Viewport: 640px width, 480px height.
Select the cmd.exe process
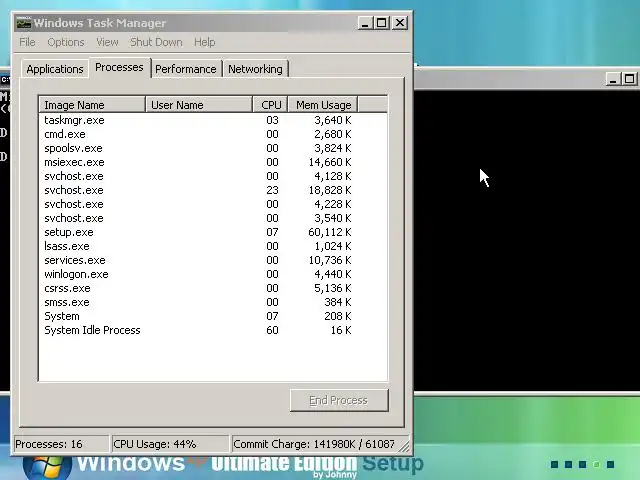pos(213,134)
